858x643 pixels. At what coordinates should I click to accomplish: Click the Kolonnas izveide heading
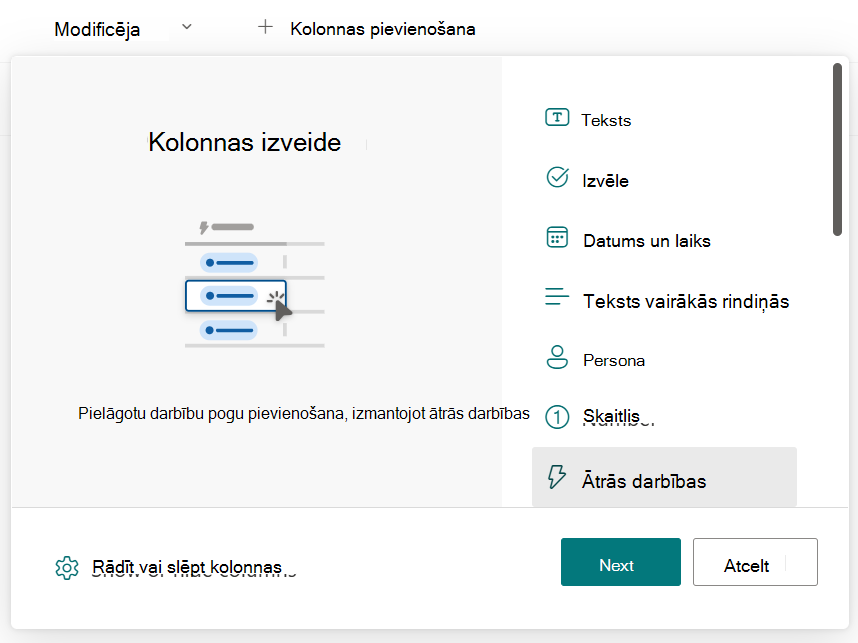click(245, 142)
